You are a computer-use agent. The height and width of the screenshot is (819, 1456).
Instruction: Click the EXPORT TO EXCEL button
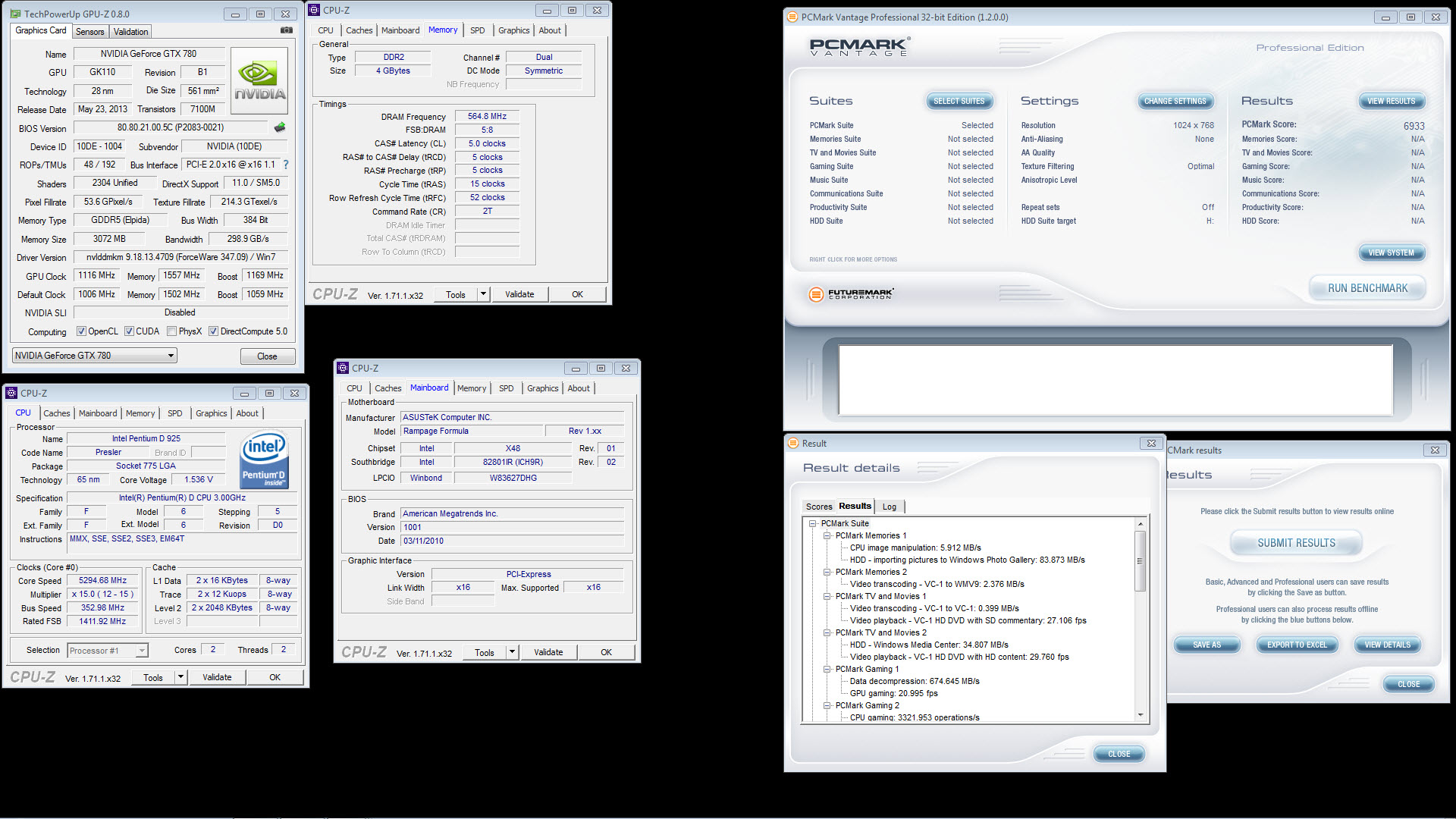(x=1297, y=645)
